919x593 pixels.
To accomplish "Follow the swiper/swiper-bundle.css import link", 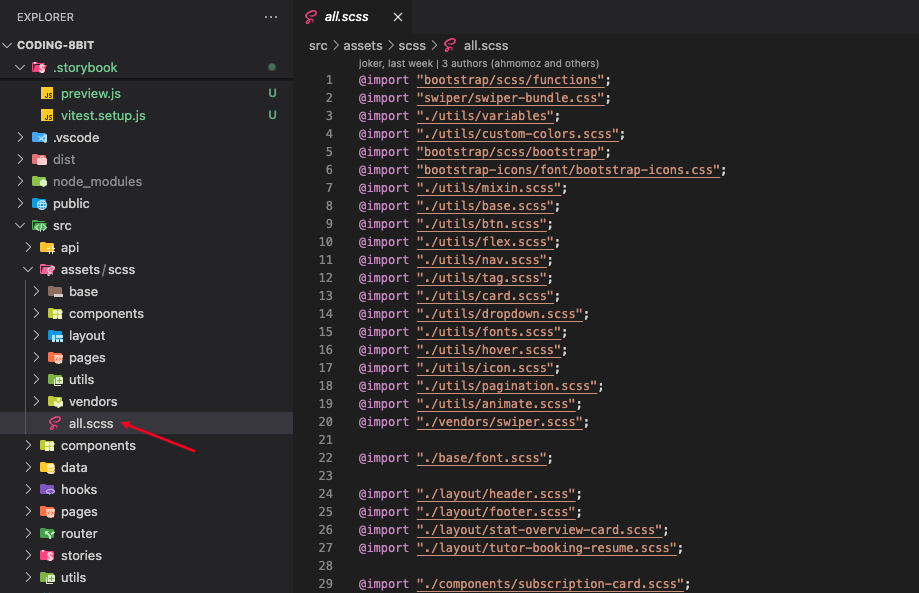I will point(510,98).
